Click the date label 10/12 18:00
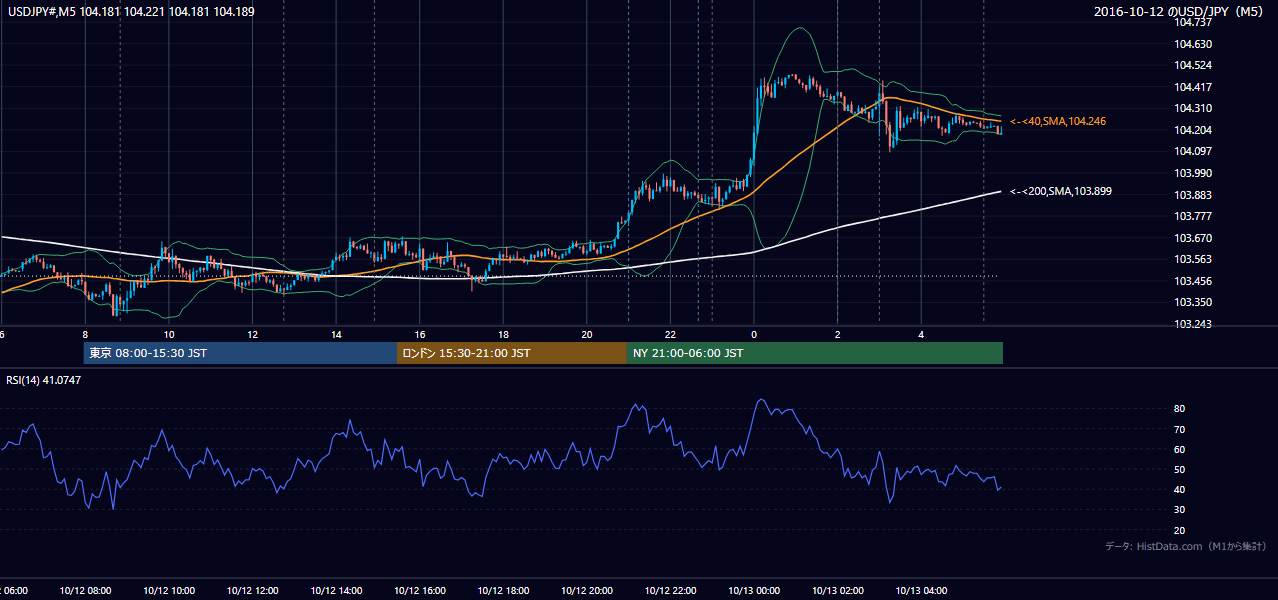Image resolution: width=1278 pixels, height=600 pixels. point(503,591)
